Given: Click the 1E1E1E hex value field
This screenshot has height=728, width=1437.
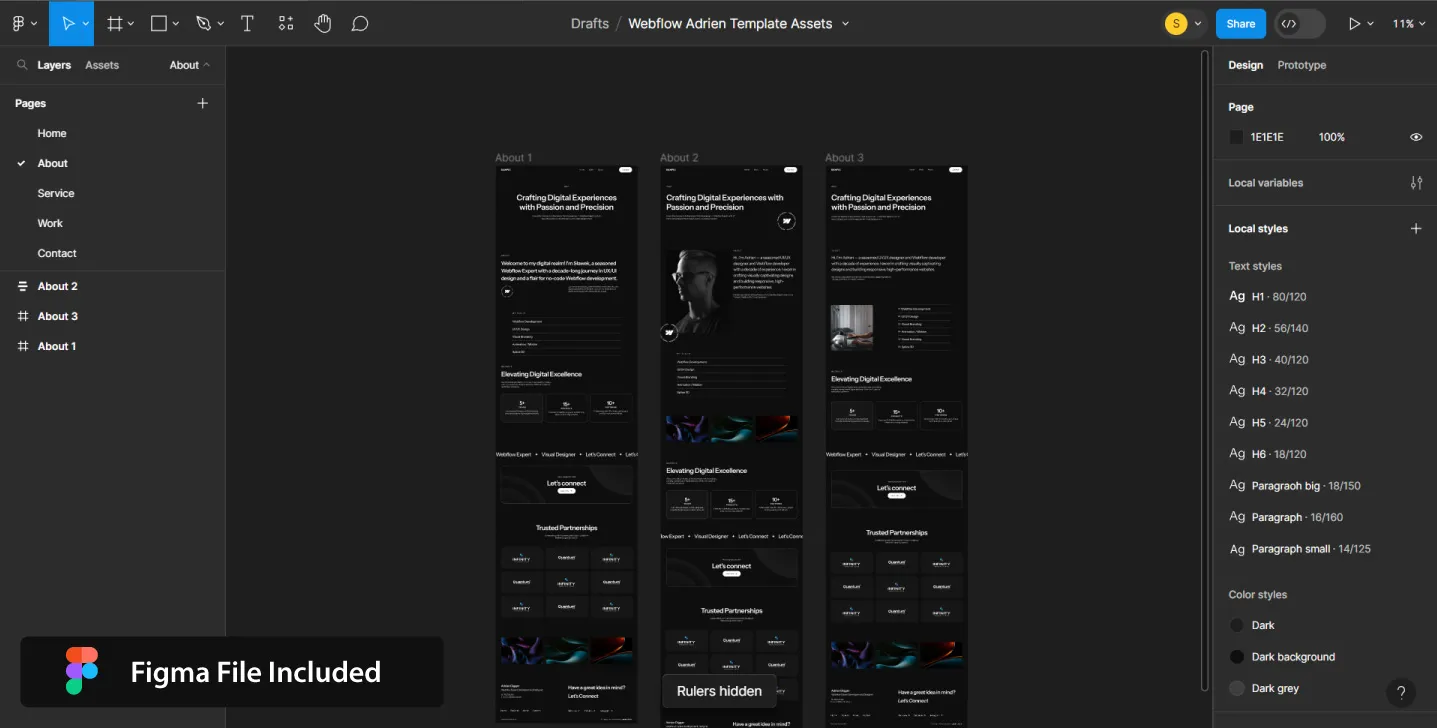Looking at the screenshot, I should click(1267, 137).
